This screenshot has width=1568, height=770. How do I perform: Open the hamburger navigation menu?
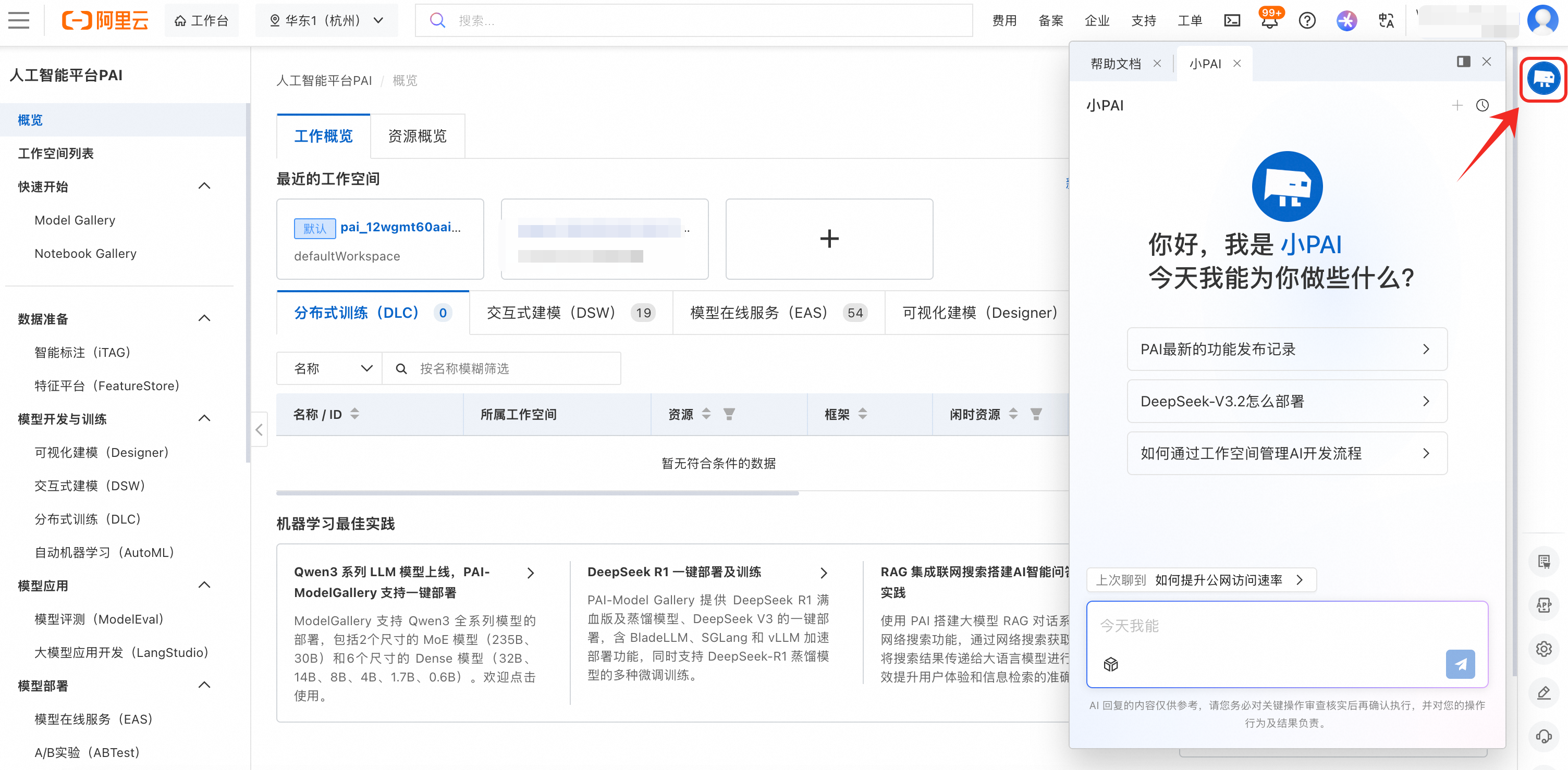click(x=19, y=21)
